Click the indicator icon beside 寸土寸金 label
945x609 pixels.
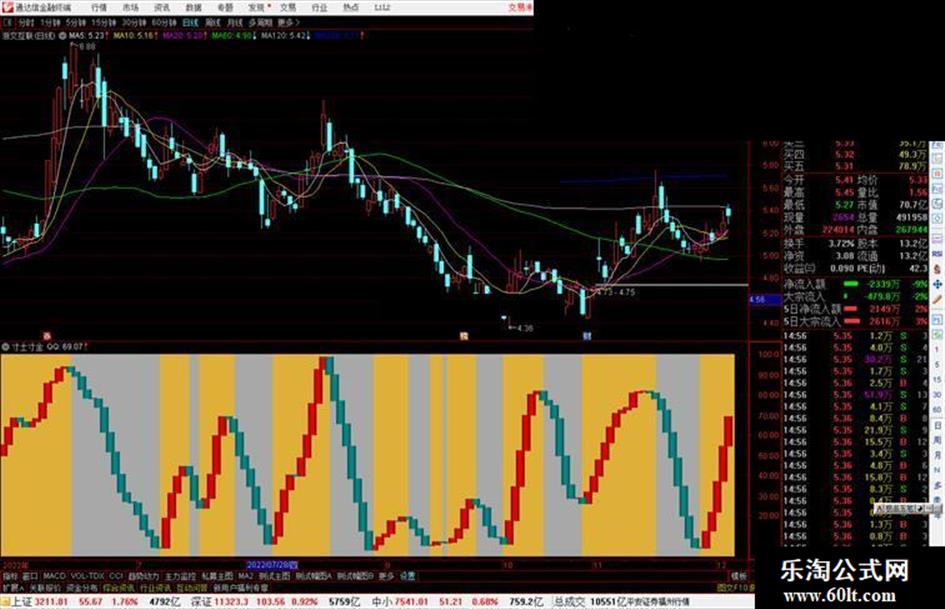tap(5, 347)
